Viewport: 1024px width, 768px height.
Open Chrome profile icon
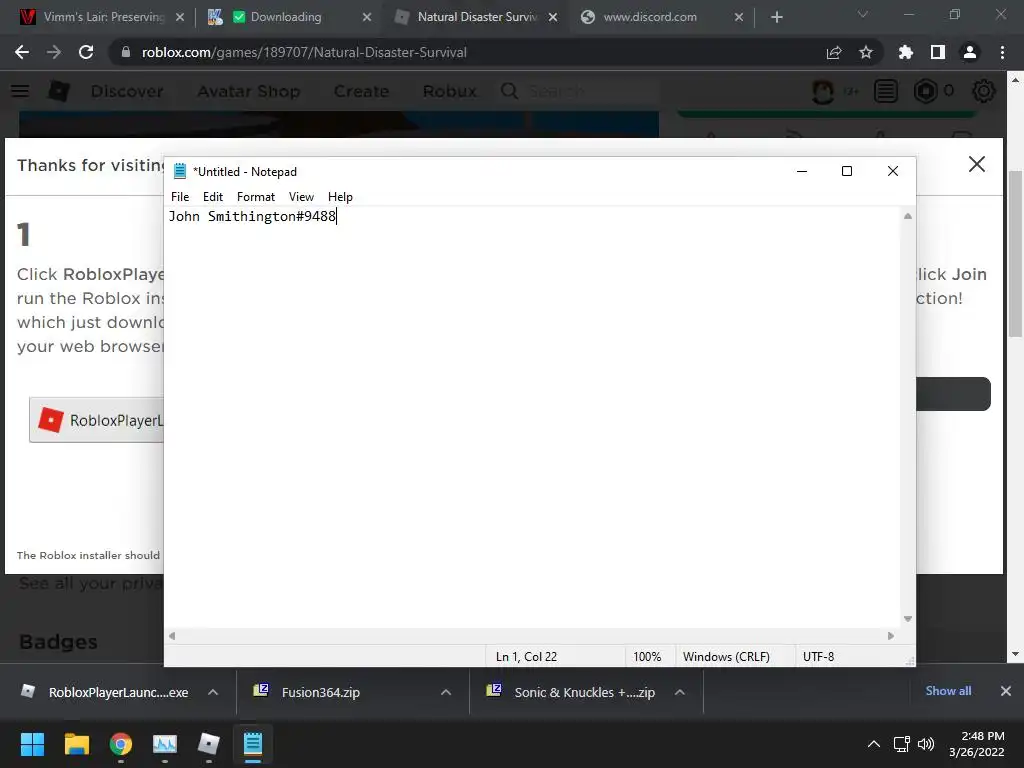pyautogui.click(x=970, y=52)
